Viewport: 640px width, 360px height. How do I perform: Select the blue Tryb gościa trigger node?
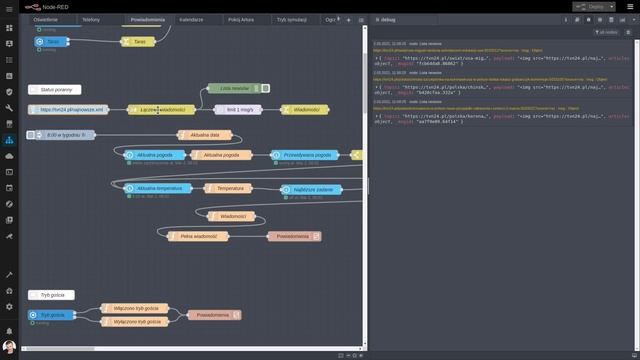coord(51,315)
